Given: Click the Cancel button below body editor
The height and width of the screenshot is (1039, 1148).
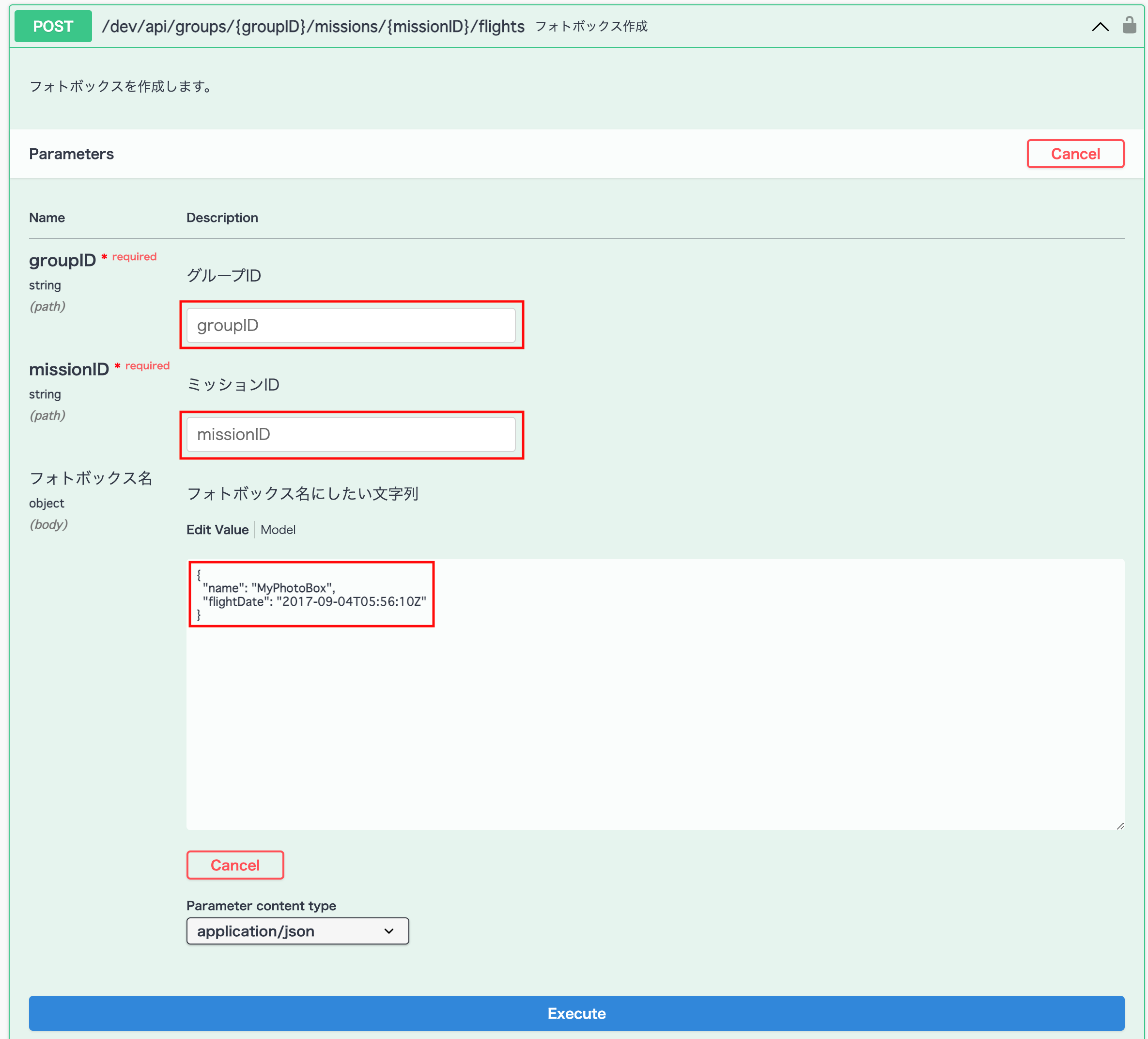Looking at the screenshot, I should [234, 865].
